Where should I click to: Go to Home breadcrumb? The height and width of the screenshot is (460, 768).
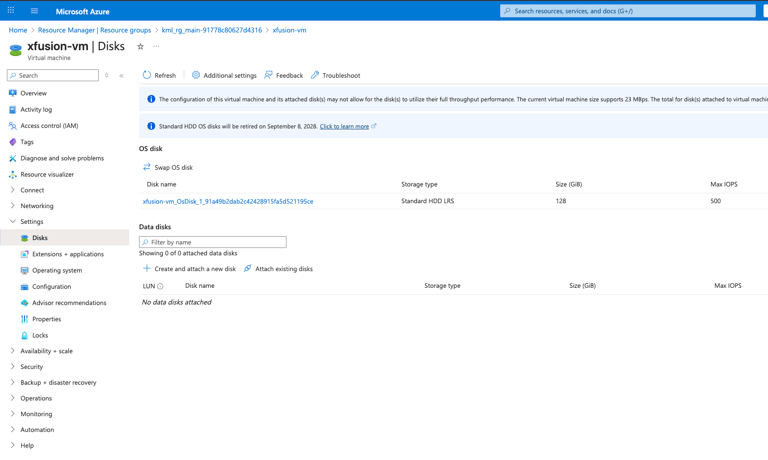(x=18, y=30)
